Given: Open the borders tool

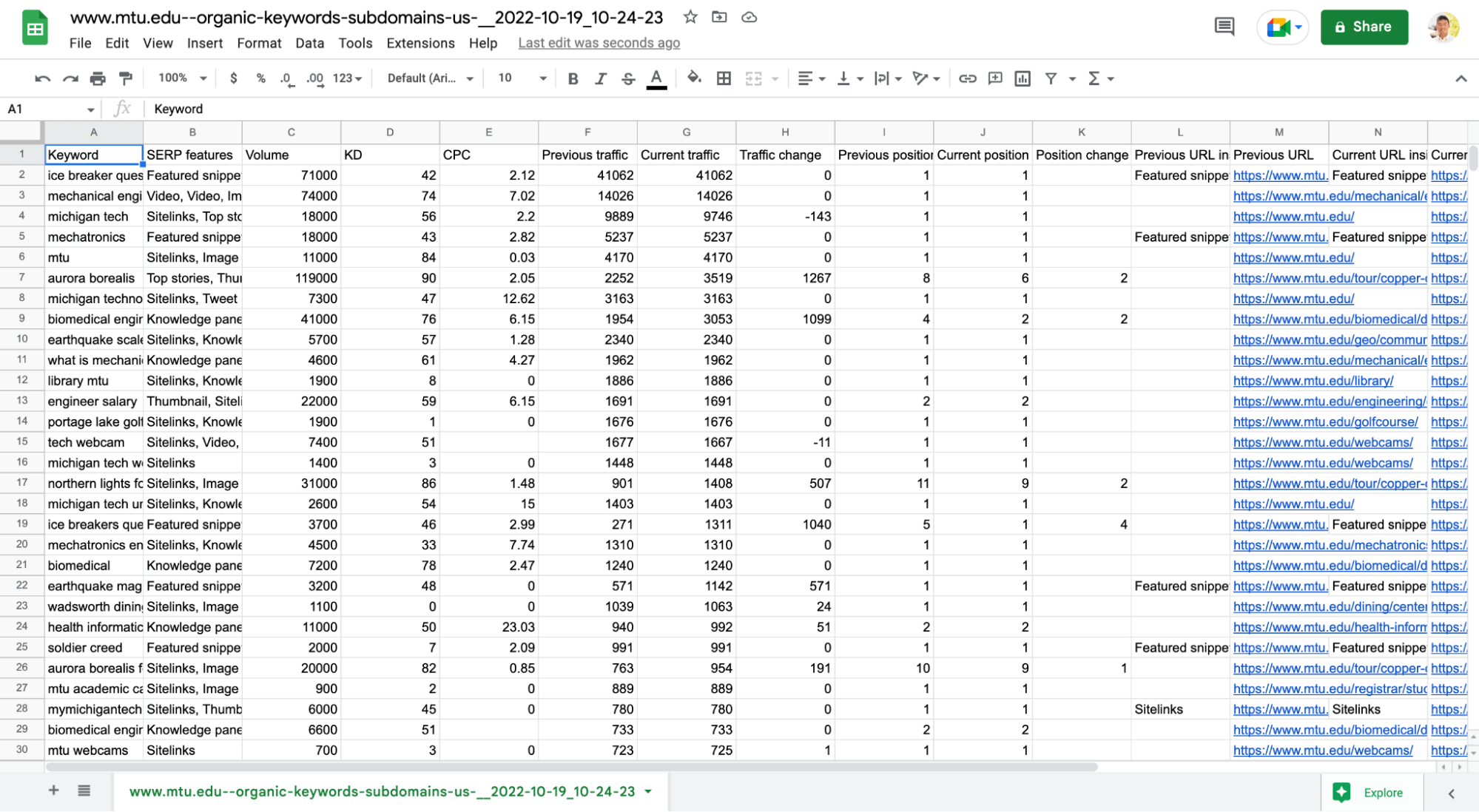Looking at the screenshot, I should point(724,78).
